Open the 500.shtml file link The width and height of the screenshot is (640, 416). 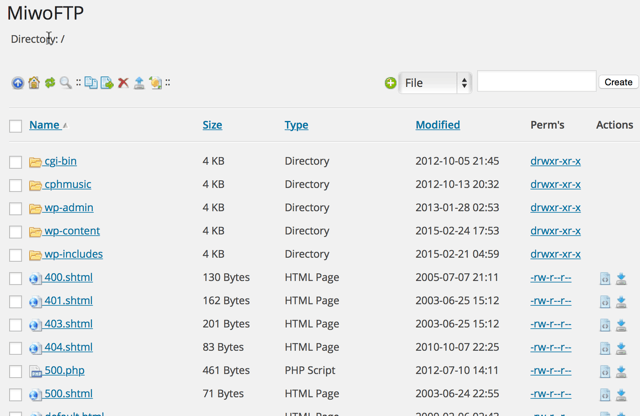[69, 394]
